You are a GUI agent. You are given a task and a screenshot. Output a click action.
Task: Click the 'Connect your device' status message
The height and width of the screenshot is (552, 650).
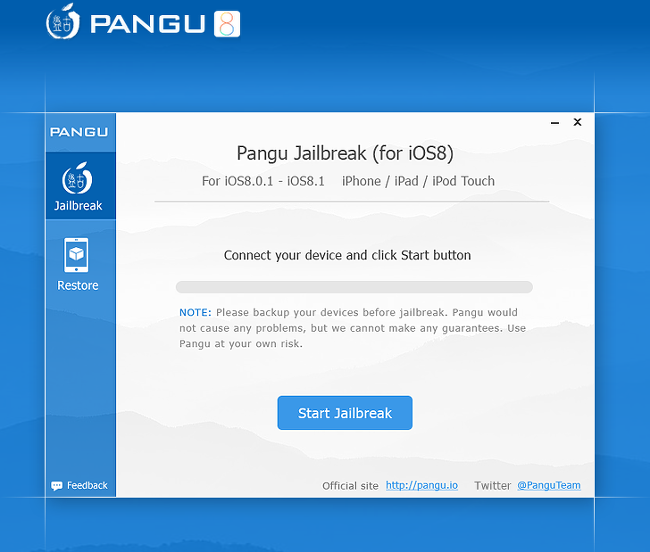click(x=347, y=255)
